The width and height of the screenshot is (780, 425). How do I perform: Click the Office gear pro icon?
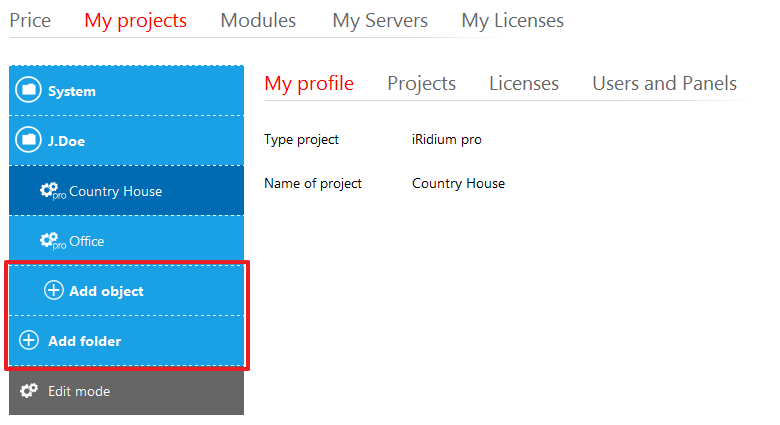click(x=51, y=241)
